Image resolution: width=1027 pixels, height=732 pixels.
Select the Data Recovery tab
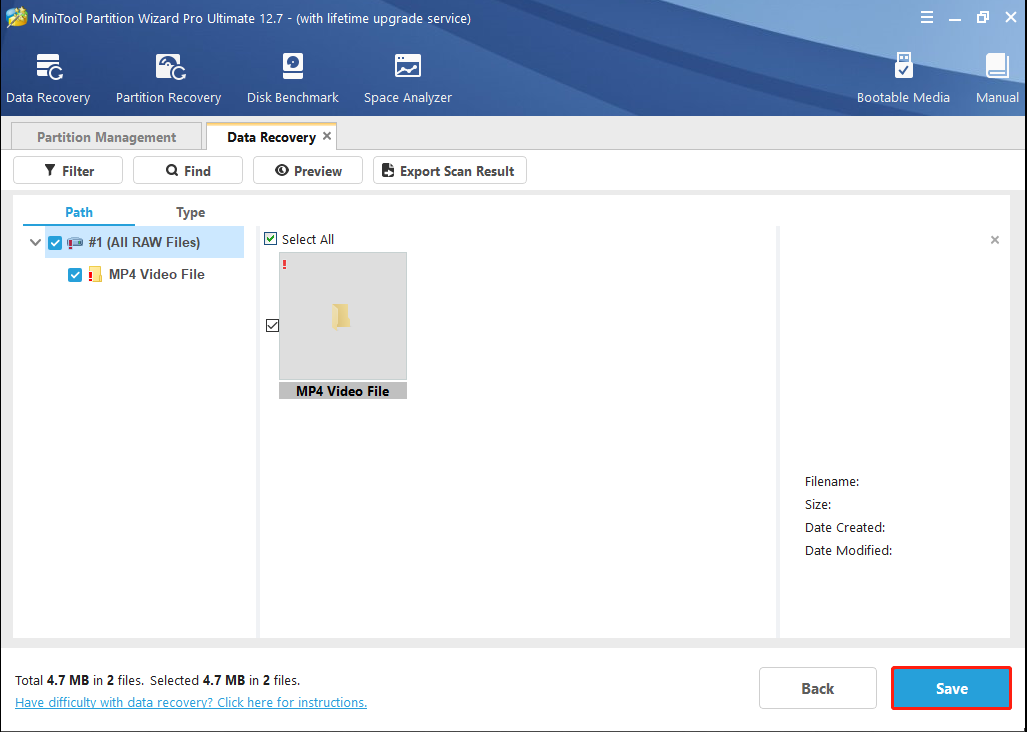coord(271,137)
